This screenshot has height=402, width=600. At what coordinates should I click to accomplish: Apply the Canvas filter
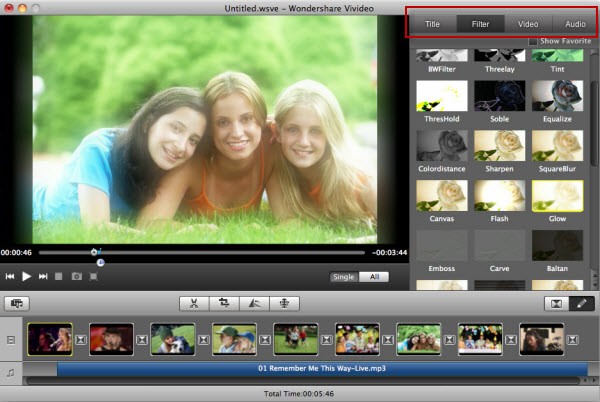pyautogui.click(x=442, y=195)
